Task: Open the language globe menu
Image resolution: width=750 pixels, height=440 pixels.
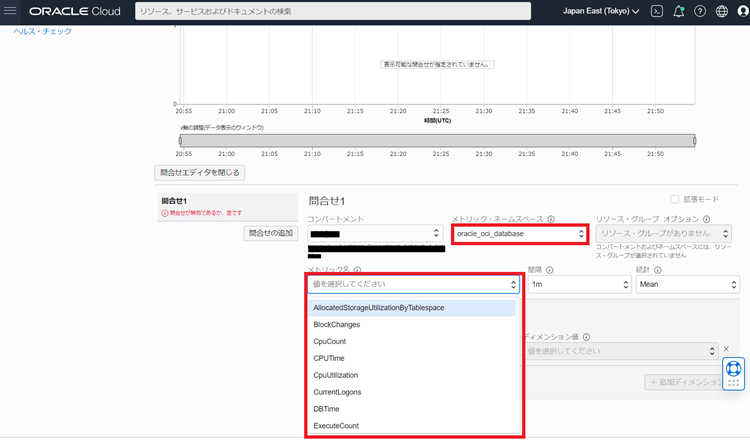Action: click(x=722, y=12)
